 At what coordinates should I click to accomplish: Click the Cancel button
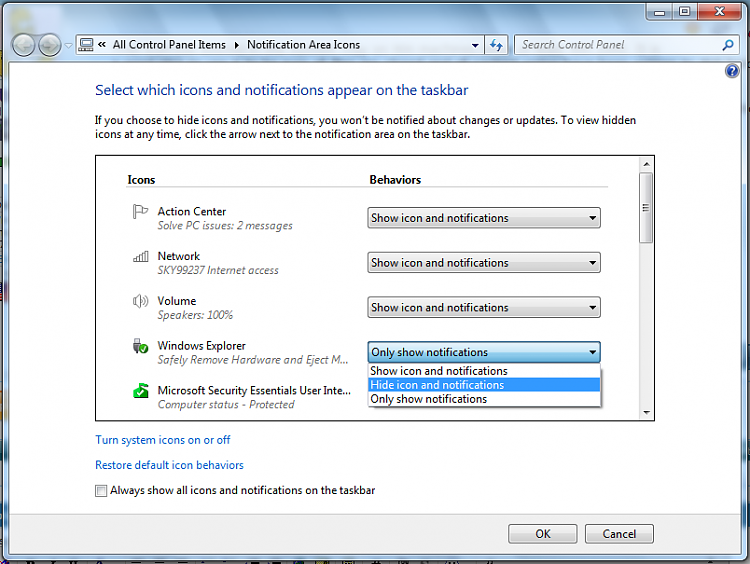point(619,534)
